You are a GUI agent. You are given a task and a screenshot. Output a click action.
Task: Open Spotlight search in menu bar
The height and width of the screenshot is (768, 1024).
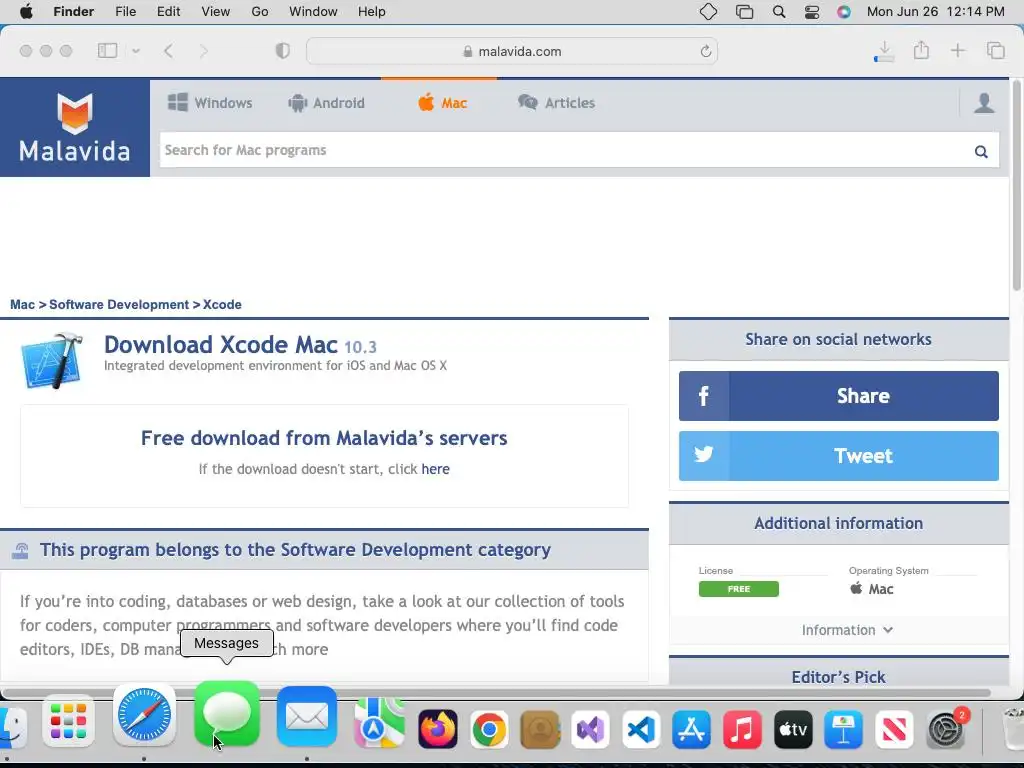tap(778, 12)
